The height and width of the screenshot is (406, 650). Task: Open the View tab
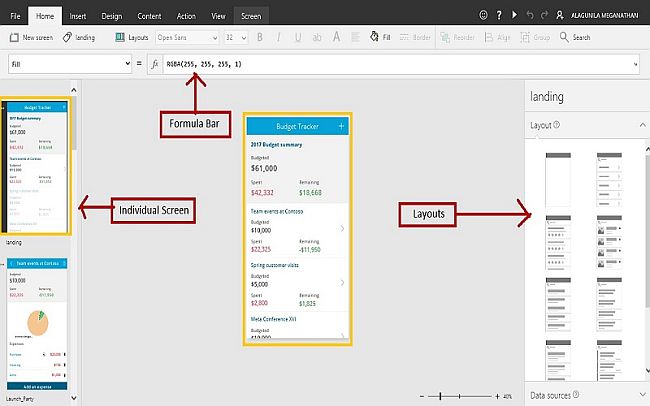[x=218, y=16]
